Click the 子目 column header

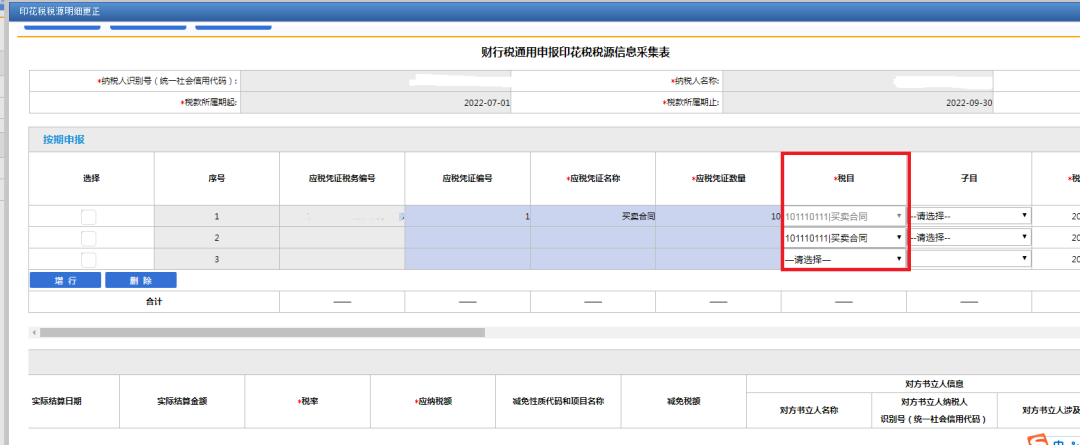(969, 178)
